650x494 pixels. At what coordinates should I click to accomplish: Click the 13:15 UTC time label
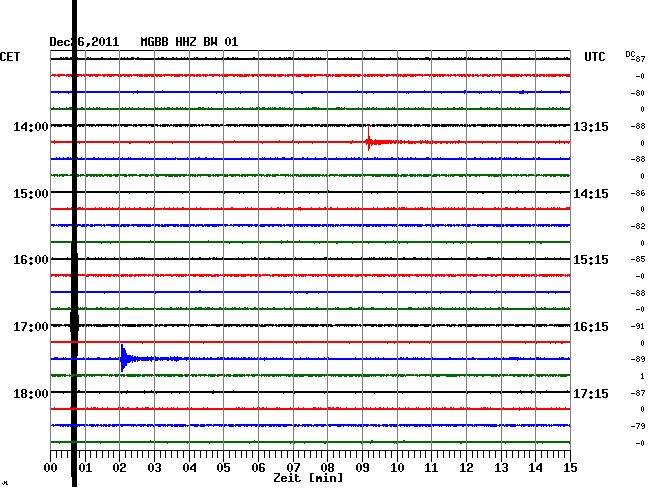pyautogui.click(x=591, y=127)
